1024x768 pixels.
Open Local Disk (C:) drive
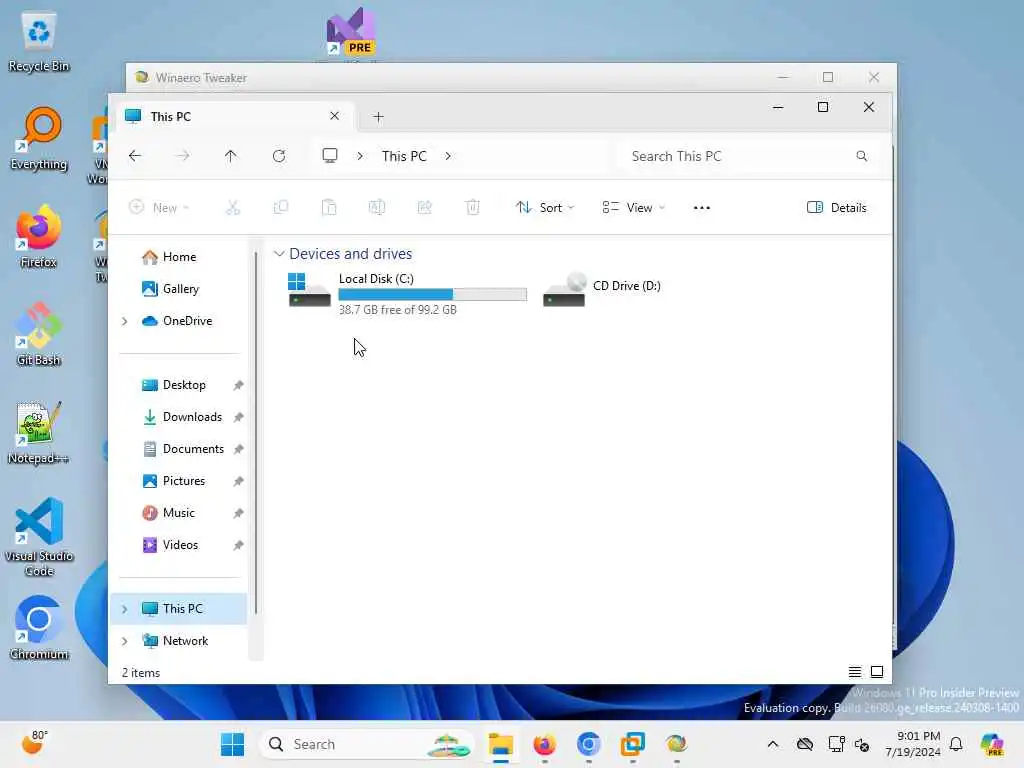tap(407, 293)
